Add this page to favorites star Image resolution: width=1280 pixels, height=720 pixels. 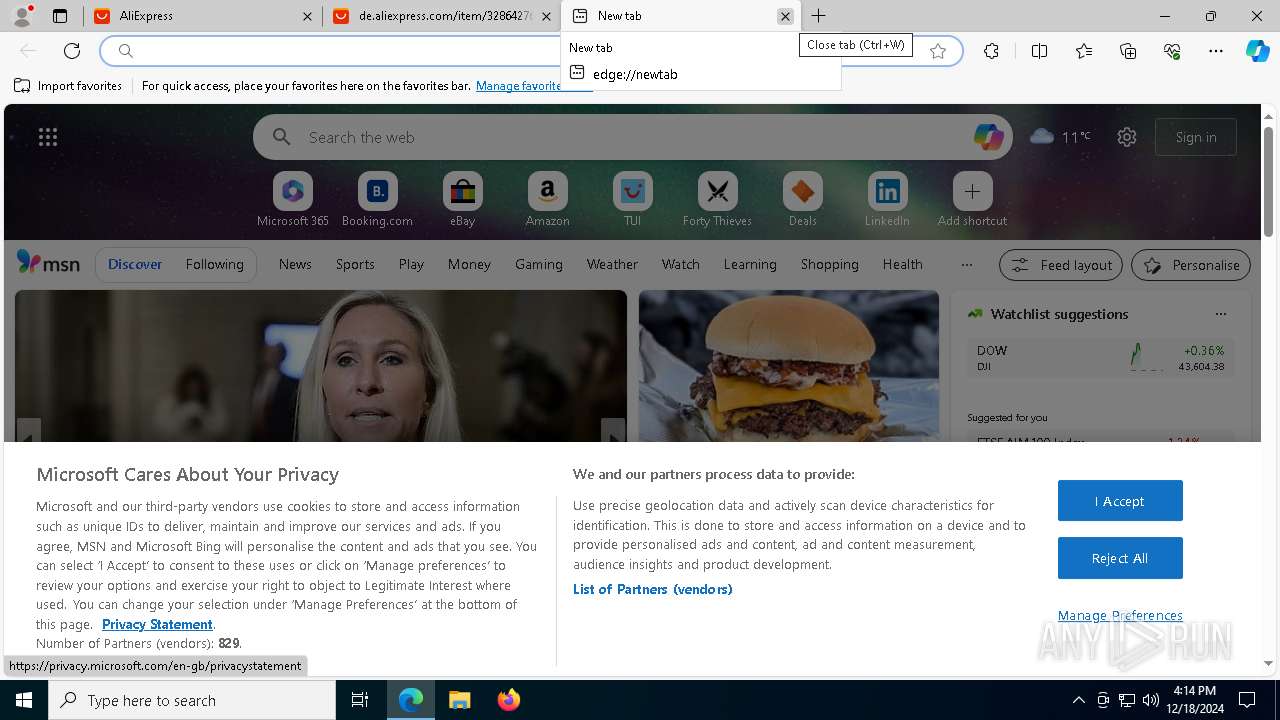938,51
